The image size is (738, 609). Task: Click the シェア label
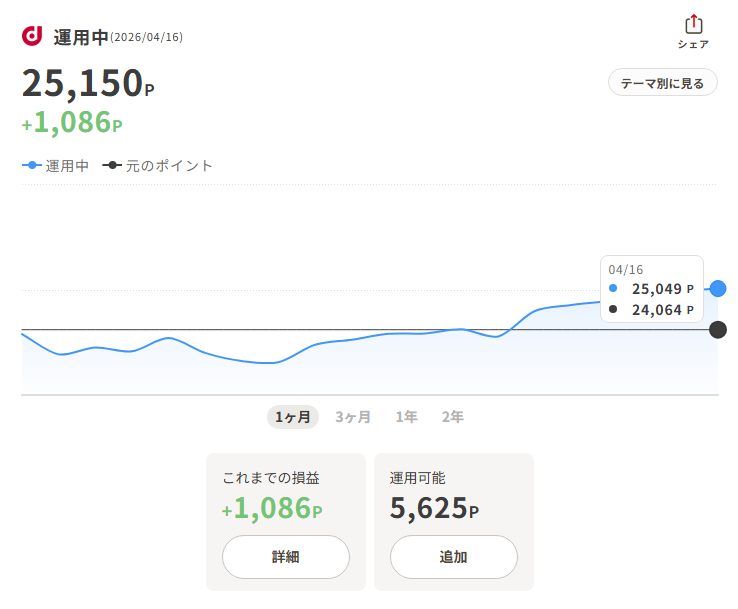[693, 44]
